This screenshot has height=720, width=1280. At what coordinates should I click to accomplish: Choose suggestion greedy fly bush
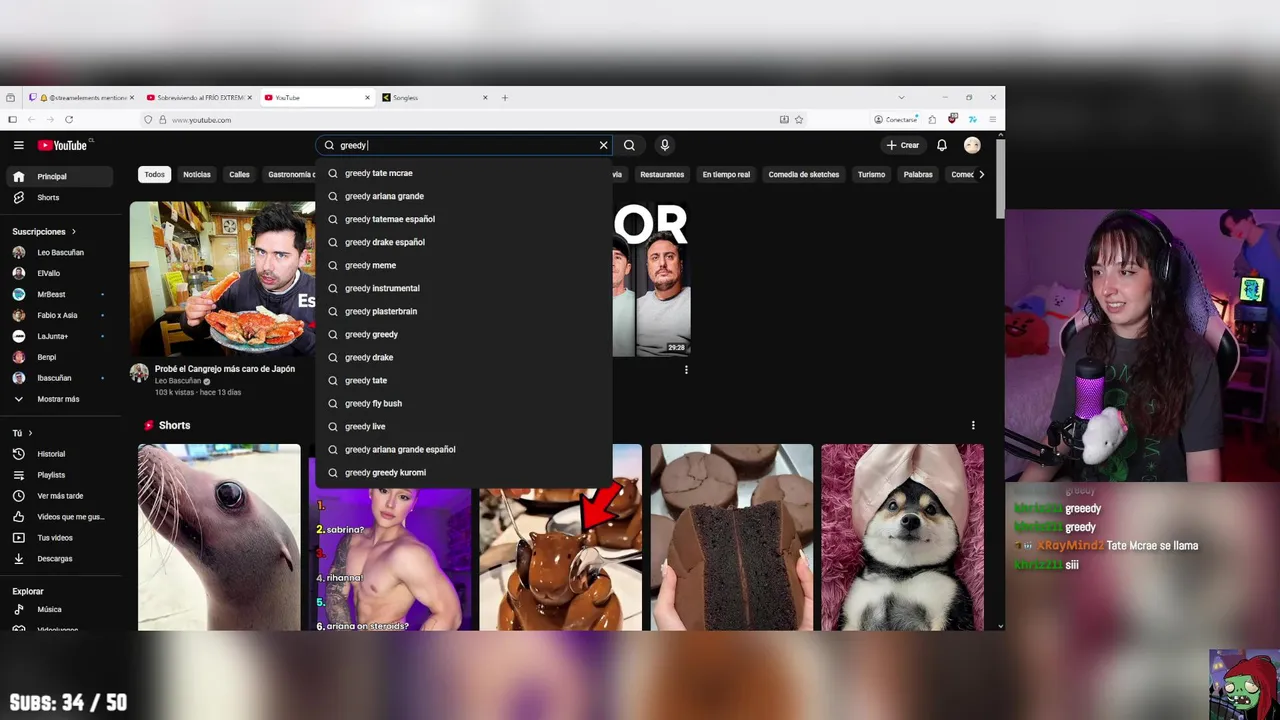(463, 403)
